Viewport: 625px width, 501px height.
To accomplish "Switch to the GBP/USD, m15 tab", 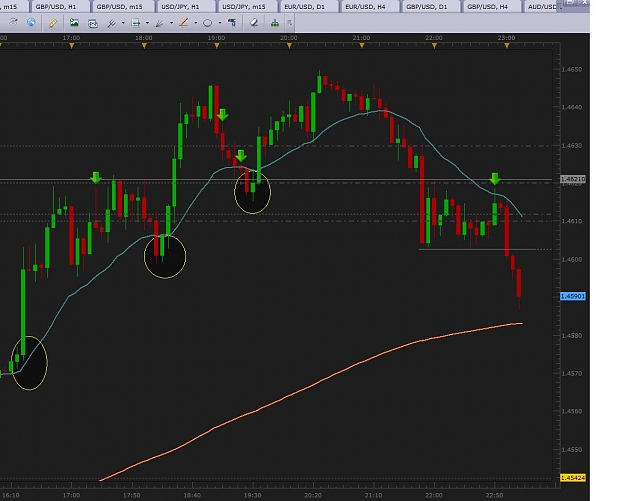I will click(121, 7).
